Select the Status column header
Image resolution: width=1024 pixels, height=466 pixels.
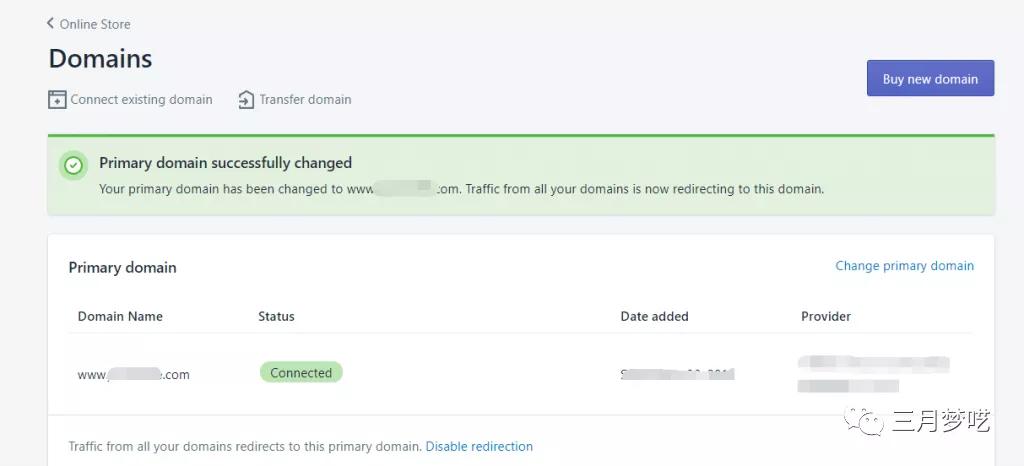coord(276,316)
